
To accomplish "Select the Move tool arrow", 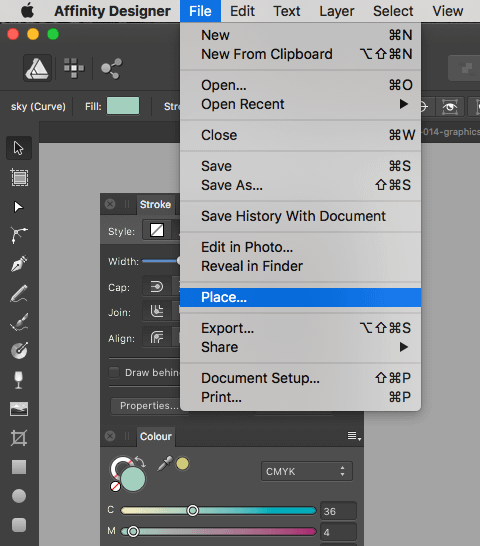I will tap(19, 148).
